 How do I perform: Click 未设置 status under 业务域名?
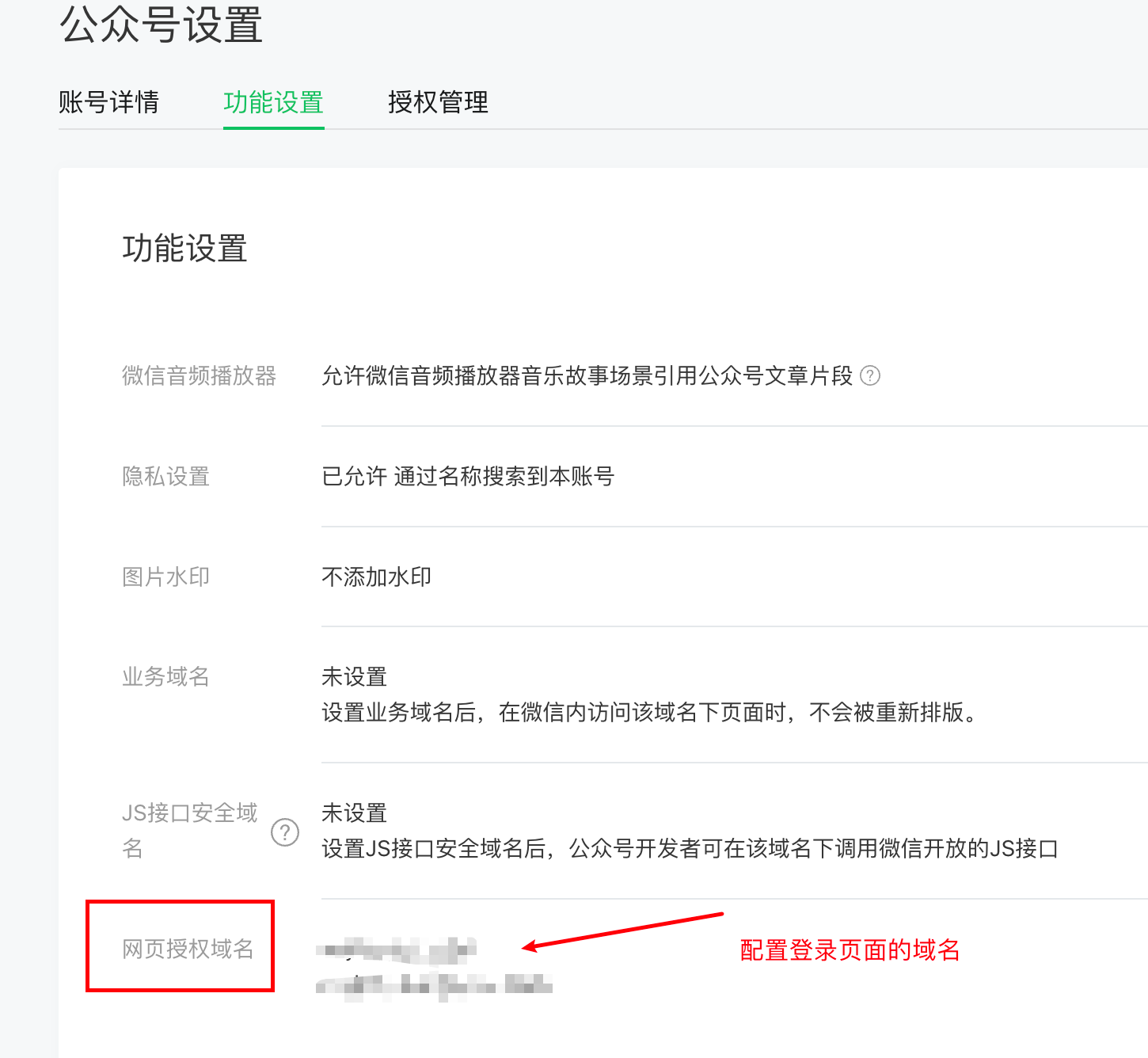(354, 677)
